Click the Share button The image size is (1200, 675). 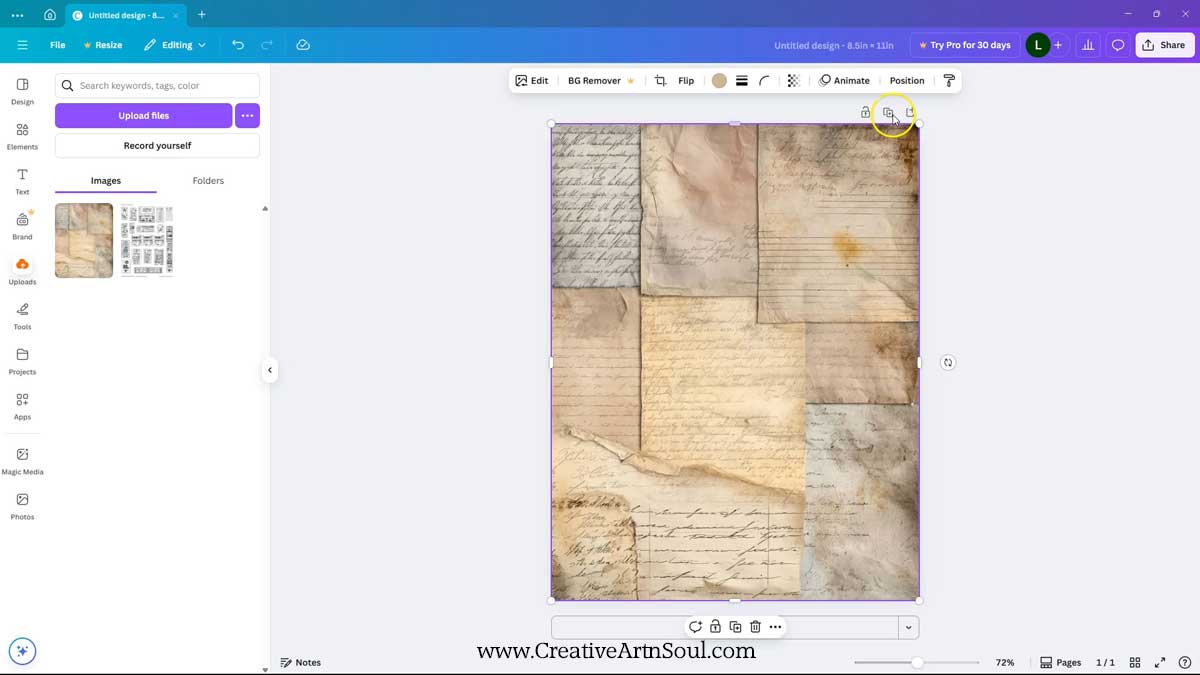tap(1164, 45)
